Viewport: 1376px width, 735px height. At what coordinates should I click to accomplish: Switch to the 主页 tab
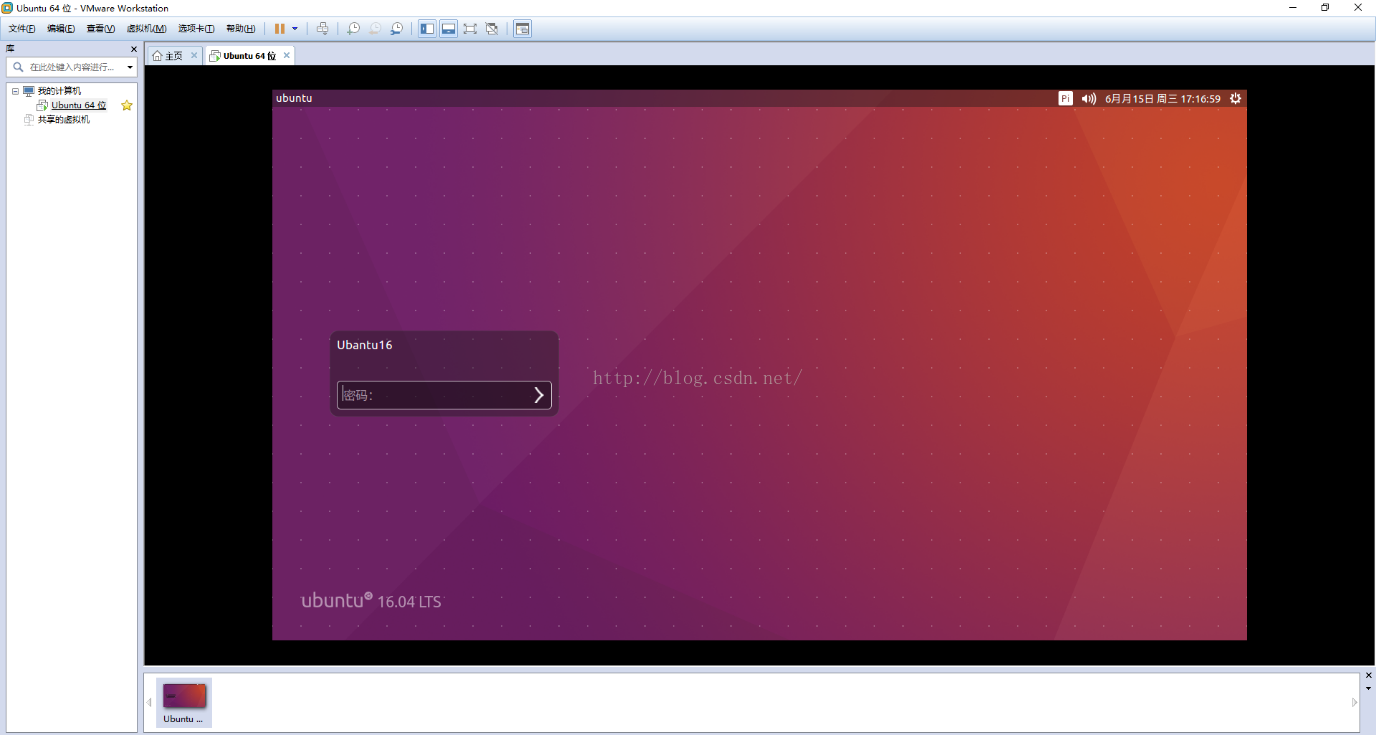point(173,56)
